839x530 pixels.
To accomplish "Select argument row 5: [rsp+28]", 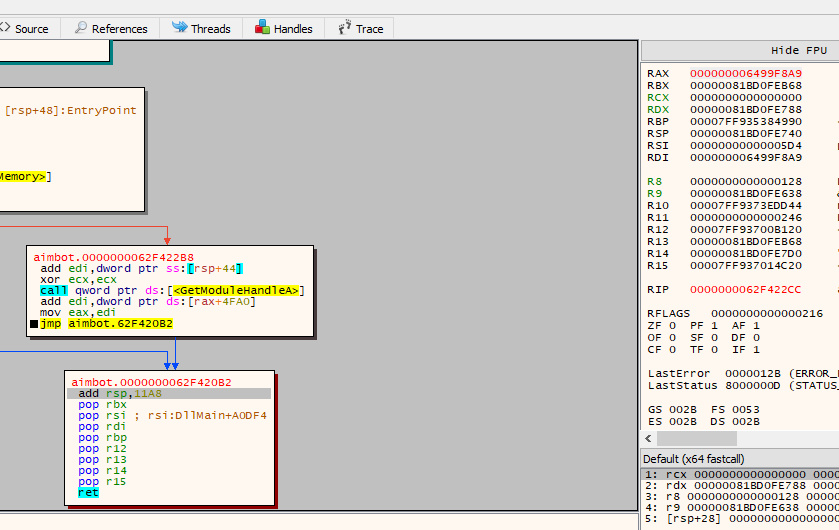I will pos(741,518).
